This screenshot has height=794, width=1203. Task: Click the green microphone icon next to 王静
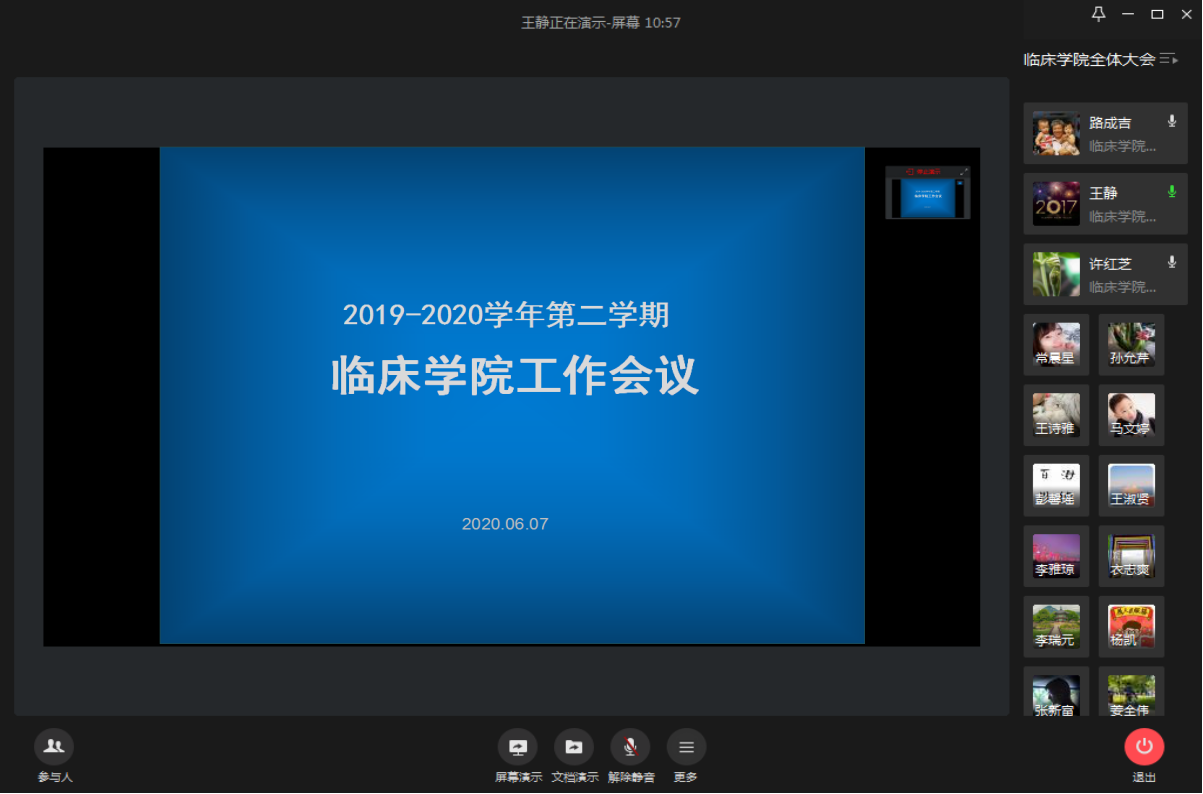pyautogui.click(x=1172, y=191)
